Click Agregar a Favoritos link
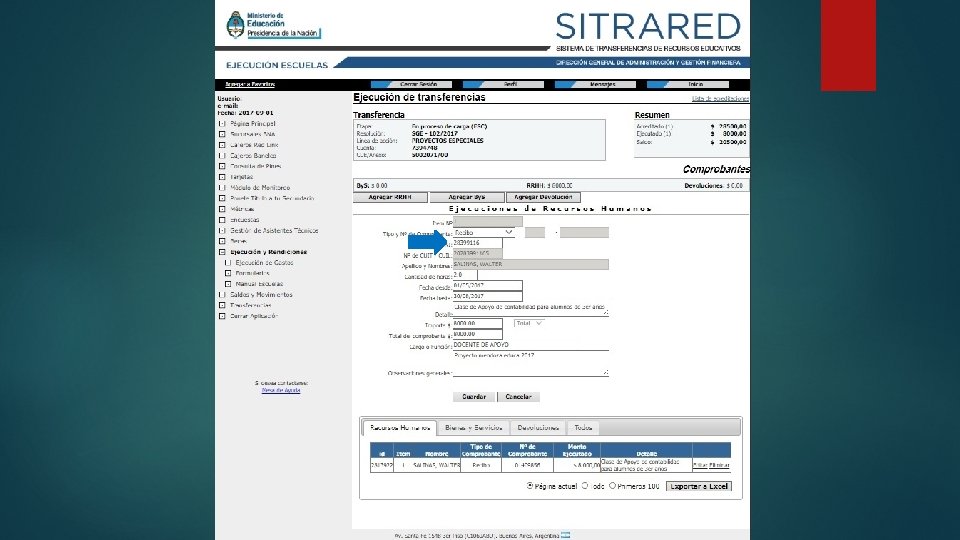Image resolution: width=960 pixels, height=540 pixels. [250, 84]
